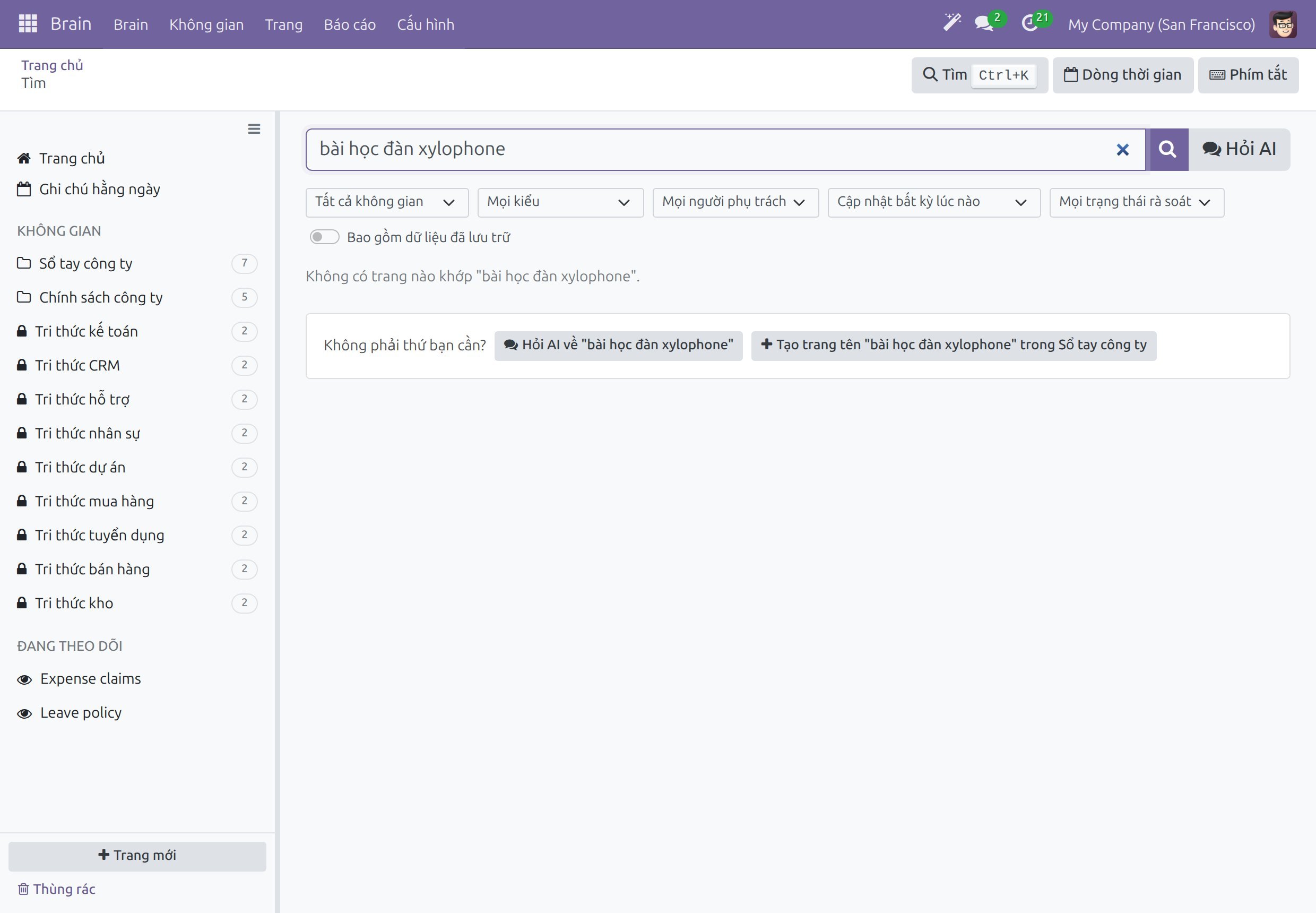Expand the Mọi trạng thái rà soát dropdown
Viewport: 1316px width, 913px height.
tap(1137, 203)
